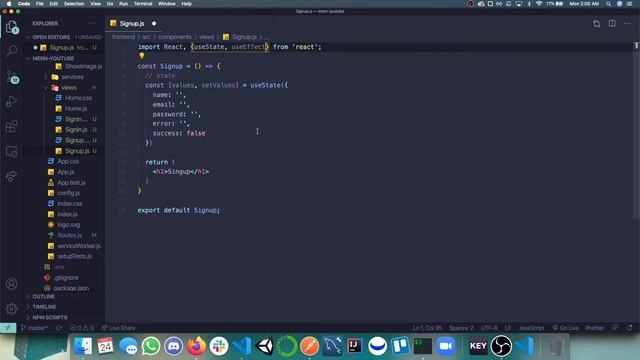This screenshot has width=640, height=360.
Task: Open the Terminal menu
Action: pyautogui.click(x=143, y=4)
